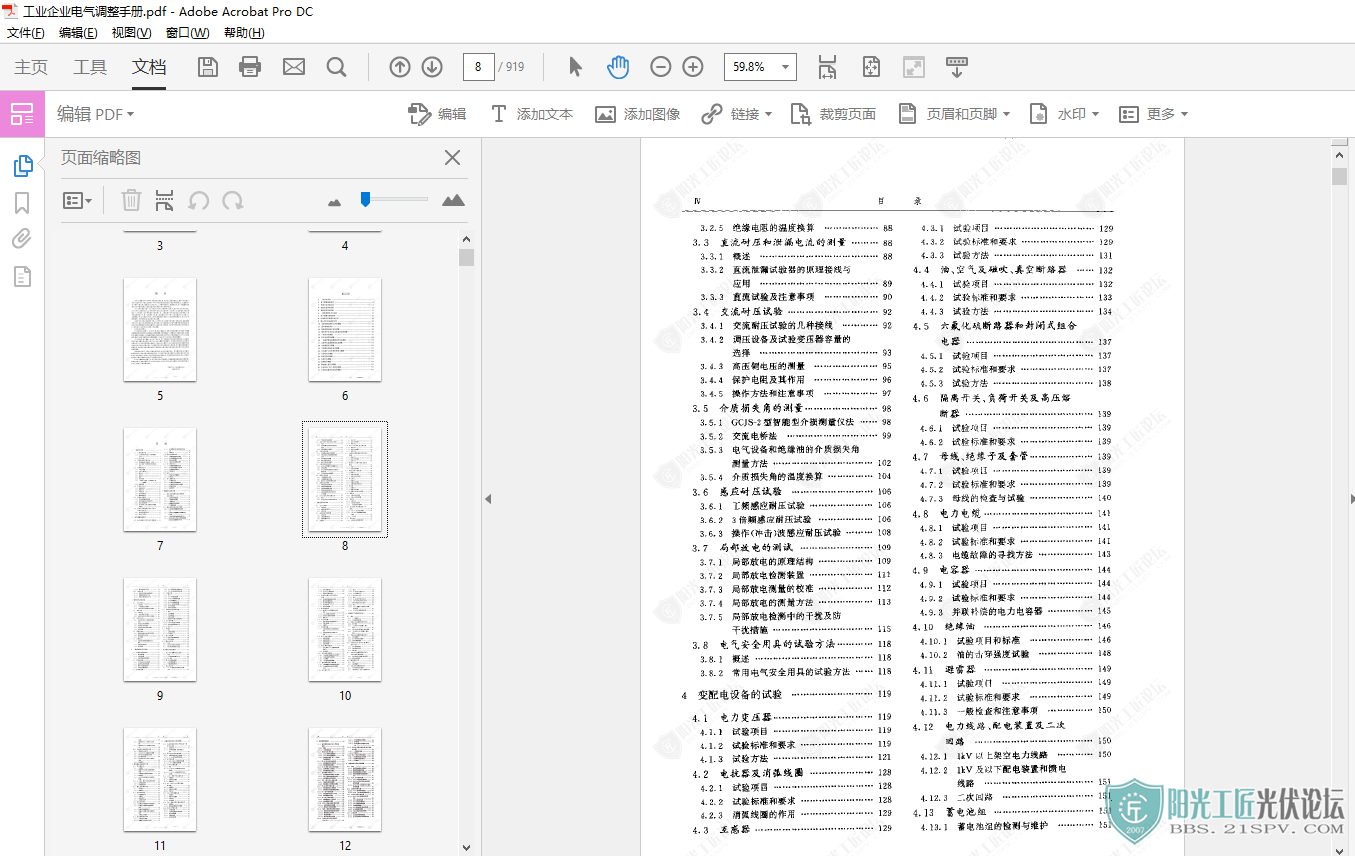
Task: Click the 编辑 edit button
Action: click(x=437, y=114)
